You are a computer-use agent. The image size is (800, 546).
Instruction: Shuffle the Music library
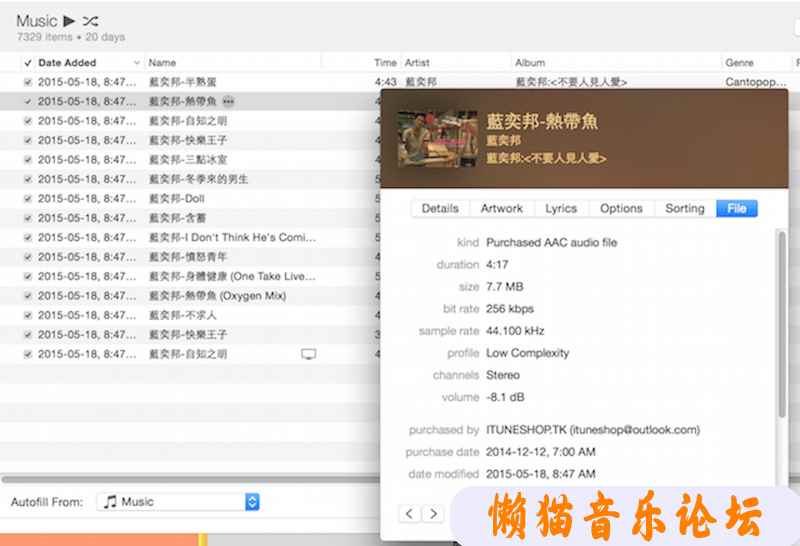coord(90,21)
